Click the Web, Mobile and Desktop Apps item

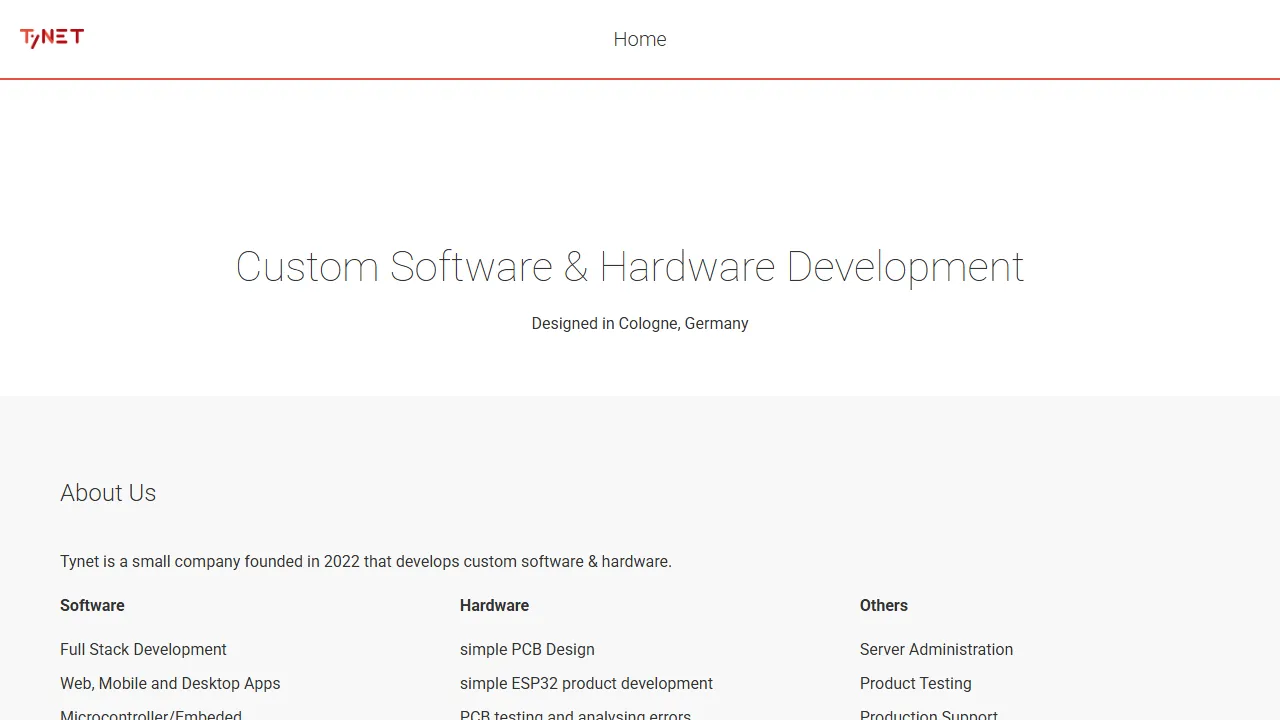[x=170, y=683]
